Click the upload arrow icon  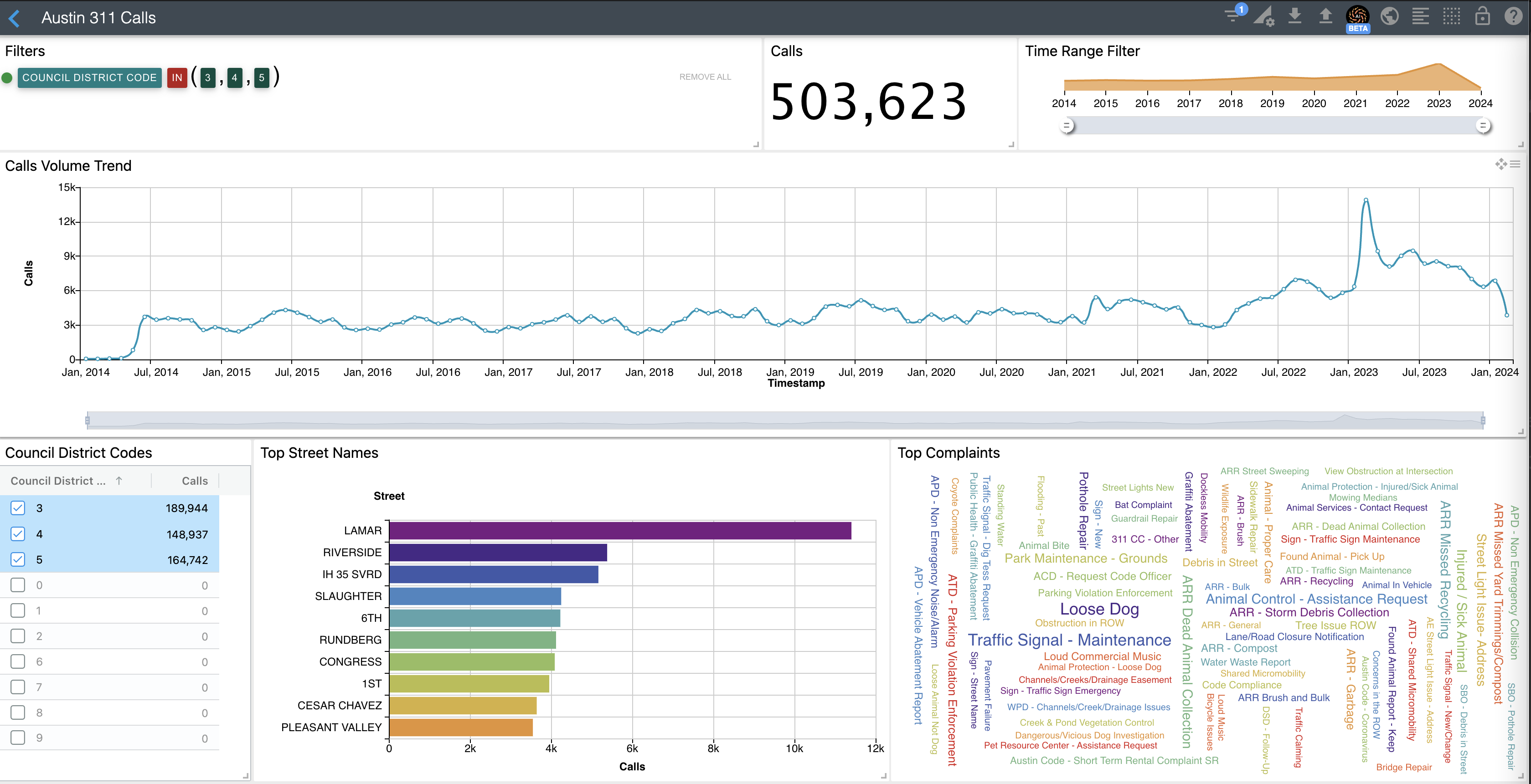[x=1325, y=16]
